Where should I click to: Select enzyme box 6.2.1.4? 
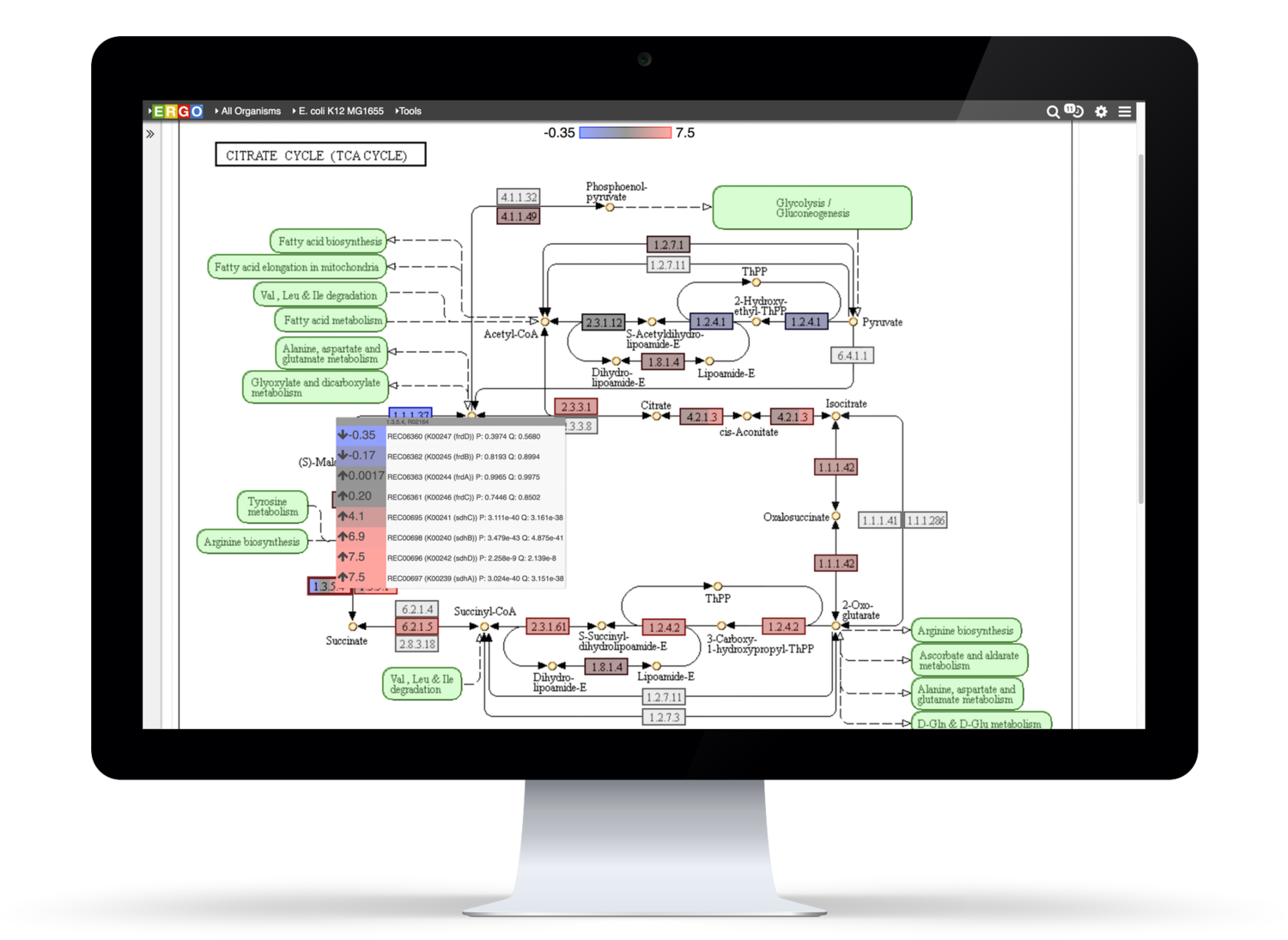(x=417, y=609)
